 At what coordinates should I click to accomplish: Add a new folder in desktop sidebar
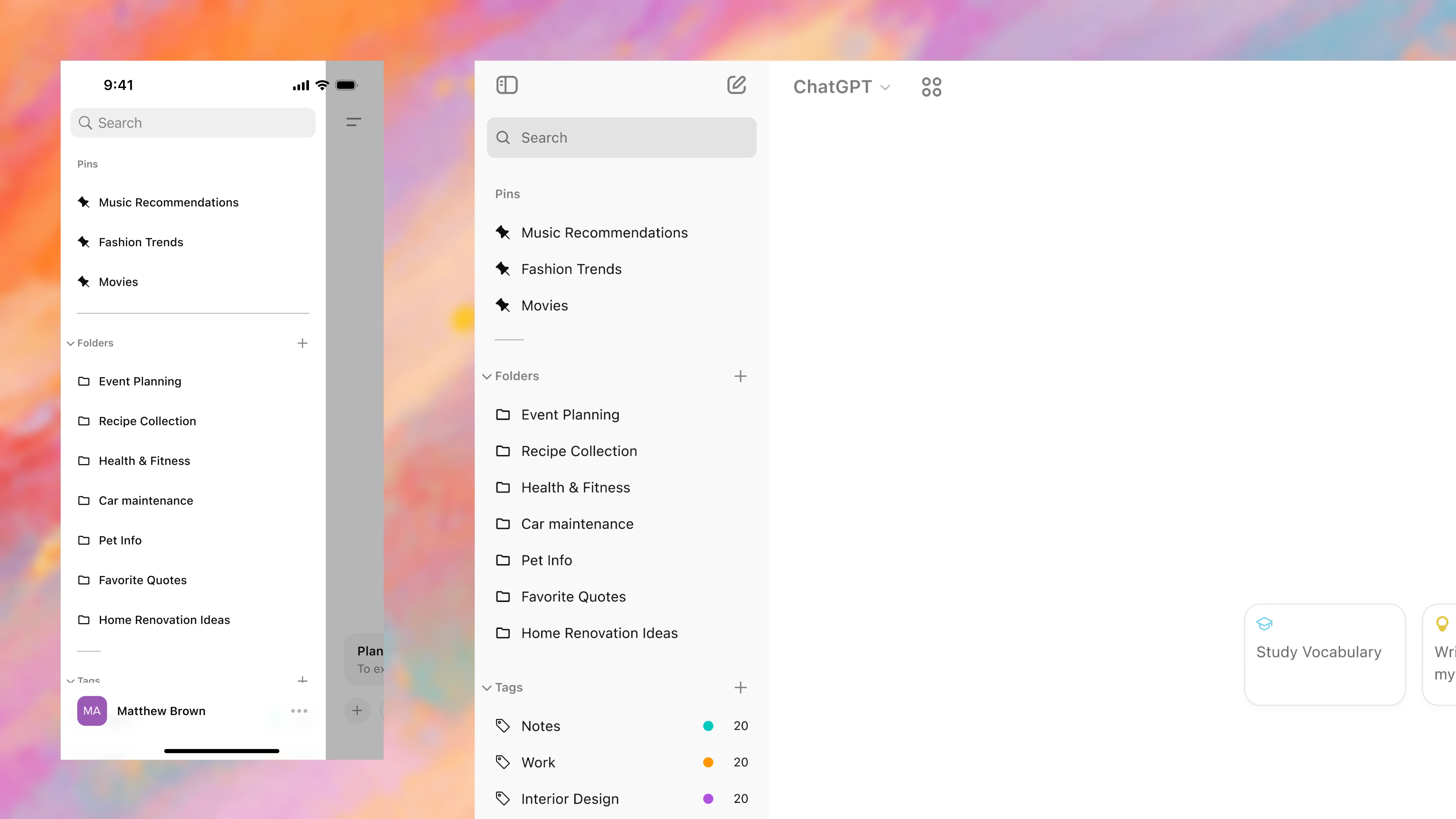tap(741, 376)
